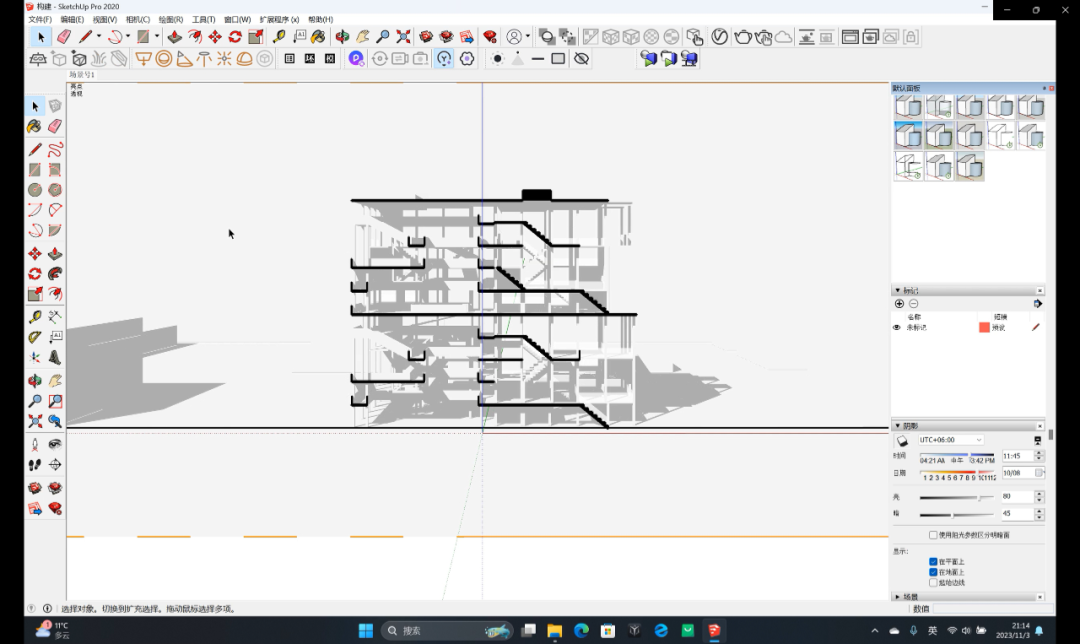Click the shadow time slider

(957, 455)
